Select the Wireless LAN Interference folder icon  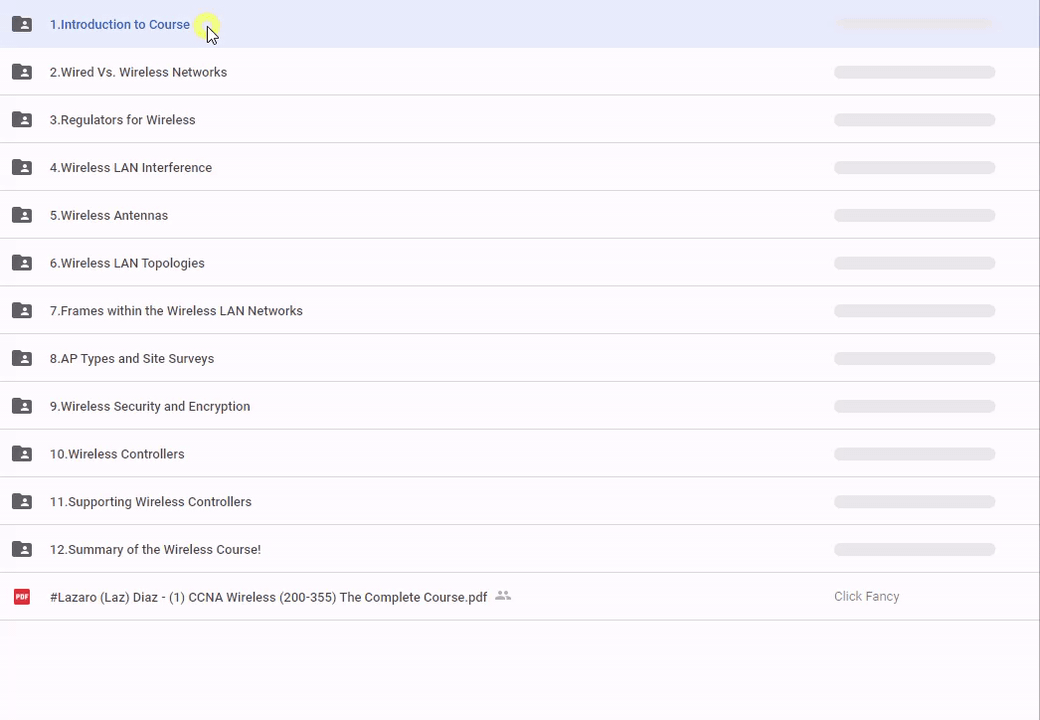pyautogui.click(x=22, y=168)
